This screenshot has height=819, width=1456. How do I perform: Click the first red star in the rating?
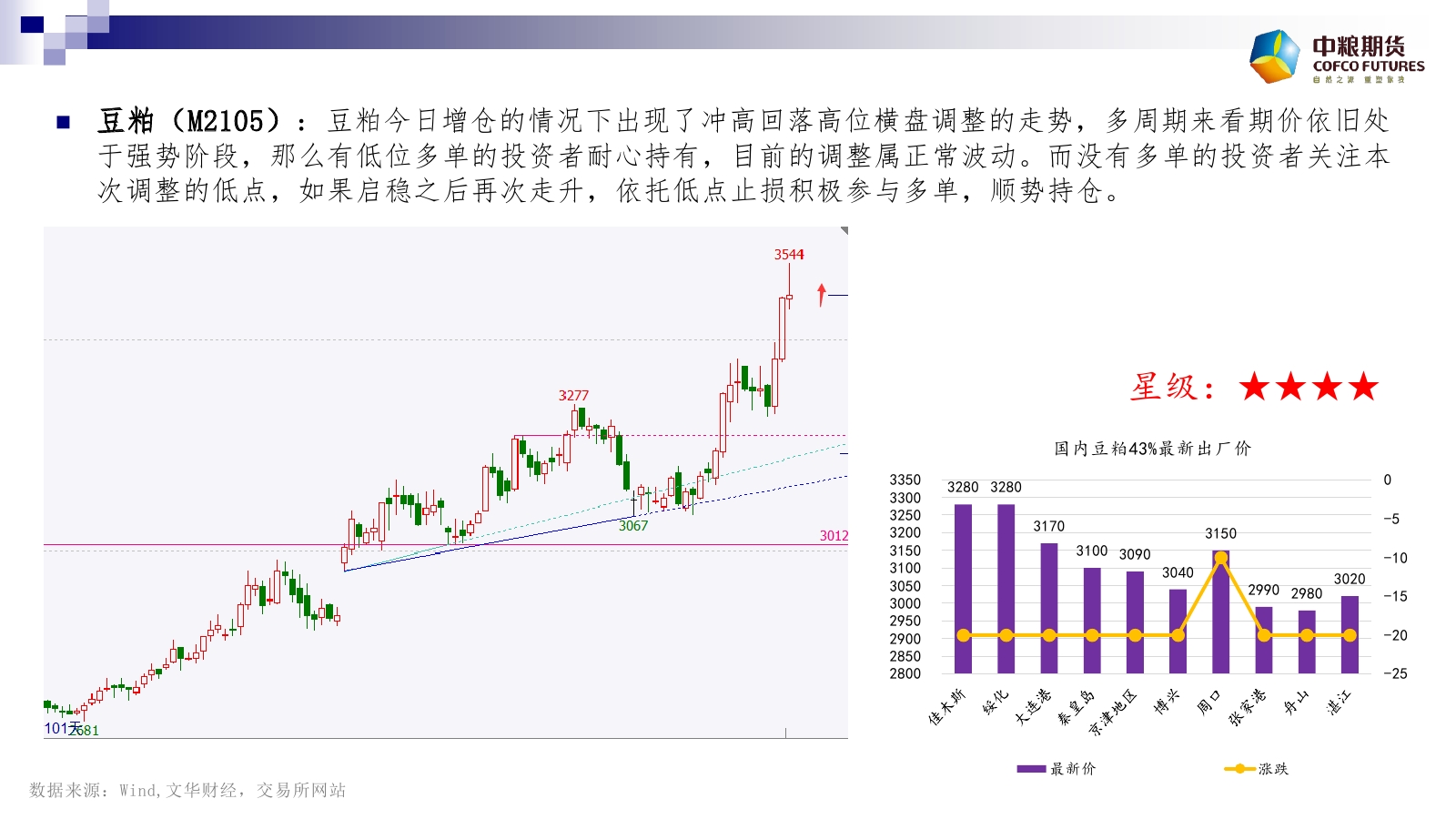(x=1255, y=387)
